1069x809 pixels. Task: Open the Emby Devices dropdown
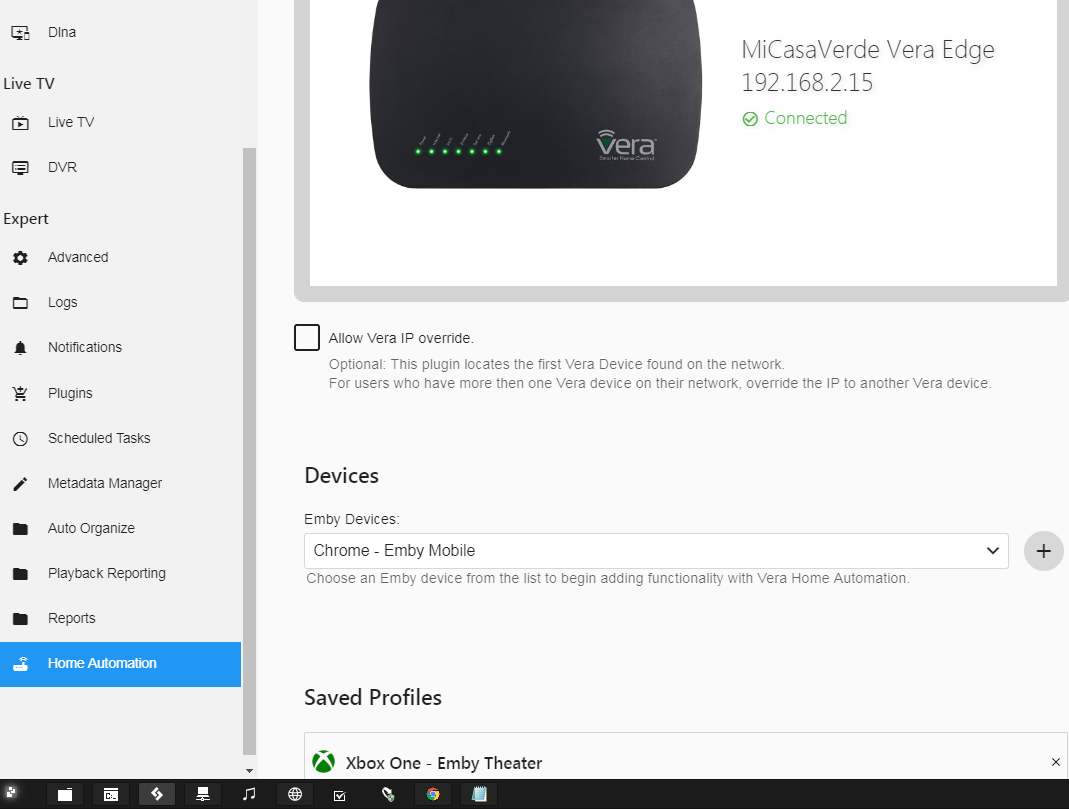(656, 551)
